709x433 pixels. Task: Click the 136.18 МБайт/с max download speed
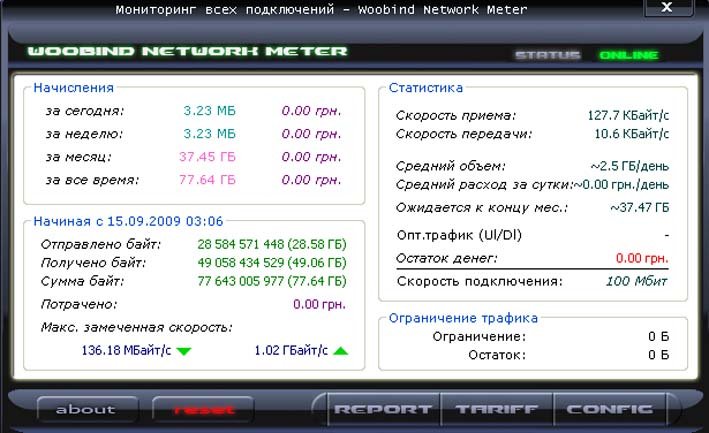(126, 350)
